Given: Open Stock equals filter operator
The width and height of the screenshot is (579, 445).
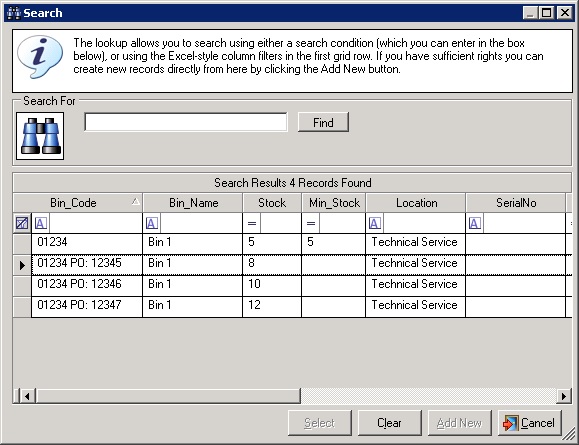Looking at the screenshot, I should [252, 223].
